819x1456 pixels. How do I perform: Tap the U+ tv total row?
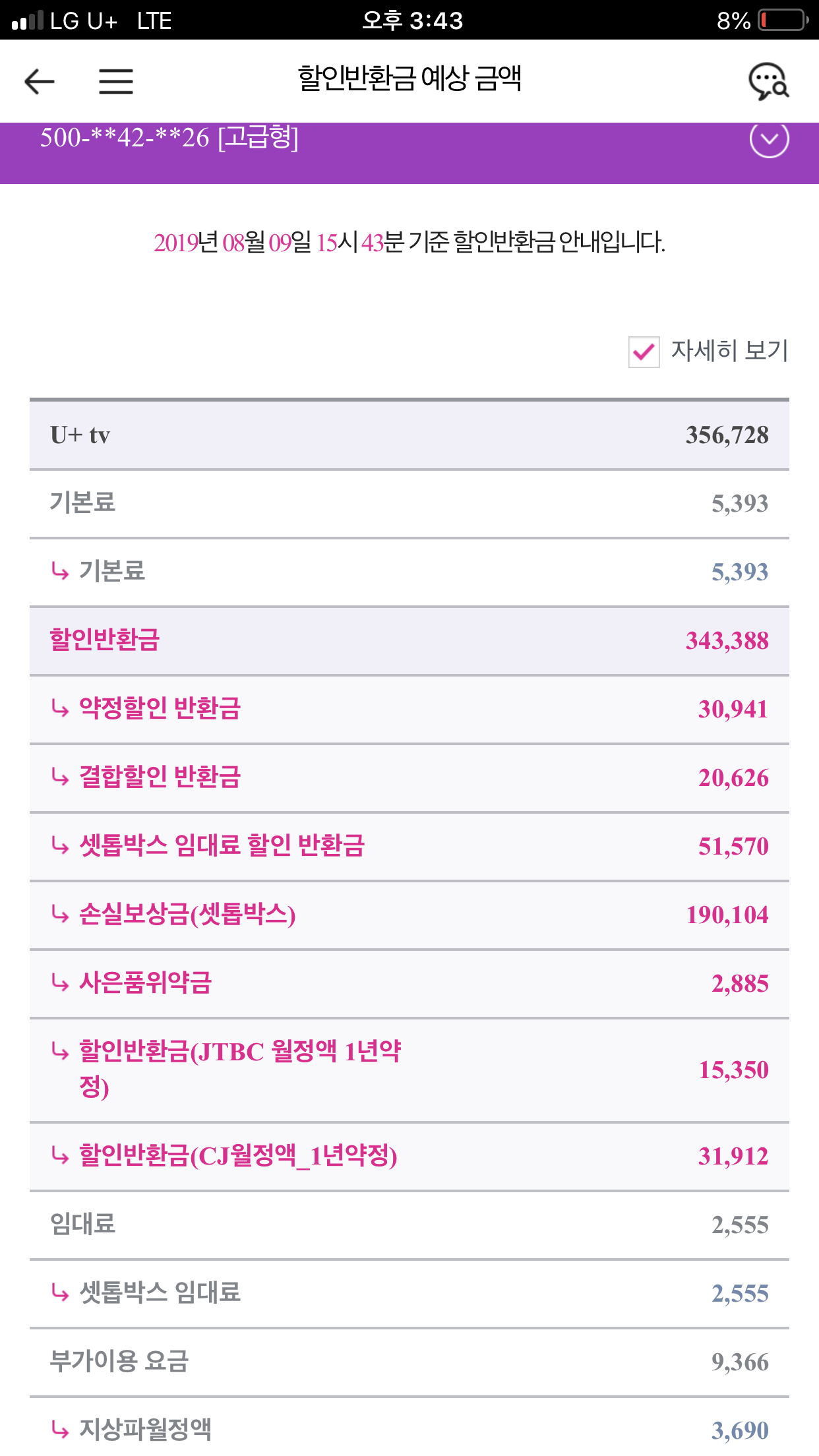pos(409,435)
